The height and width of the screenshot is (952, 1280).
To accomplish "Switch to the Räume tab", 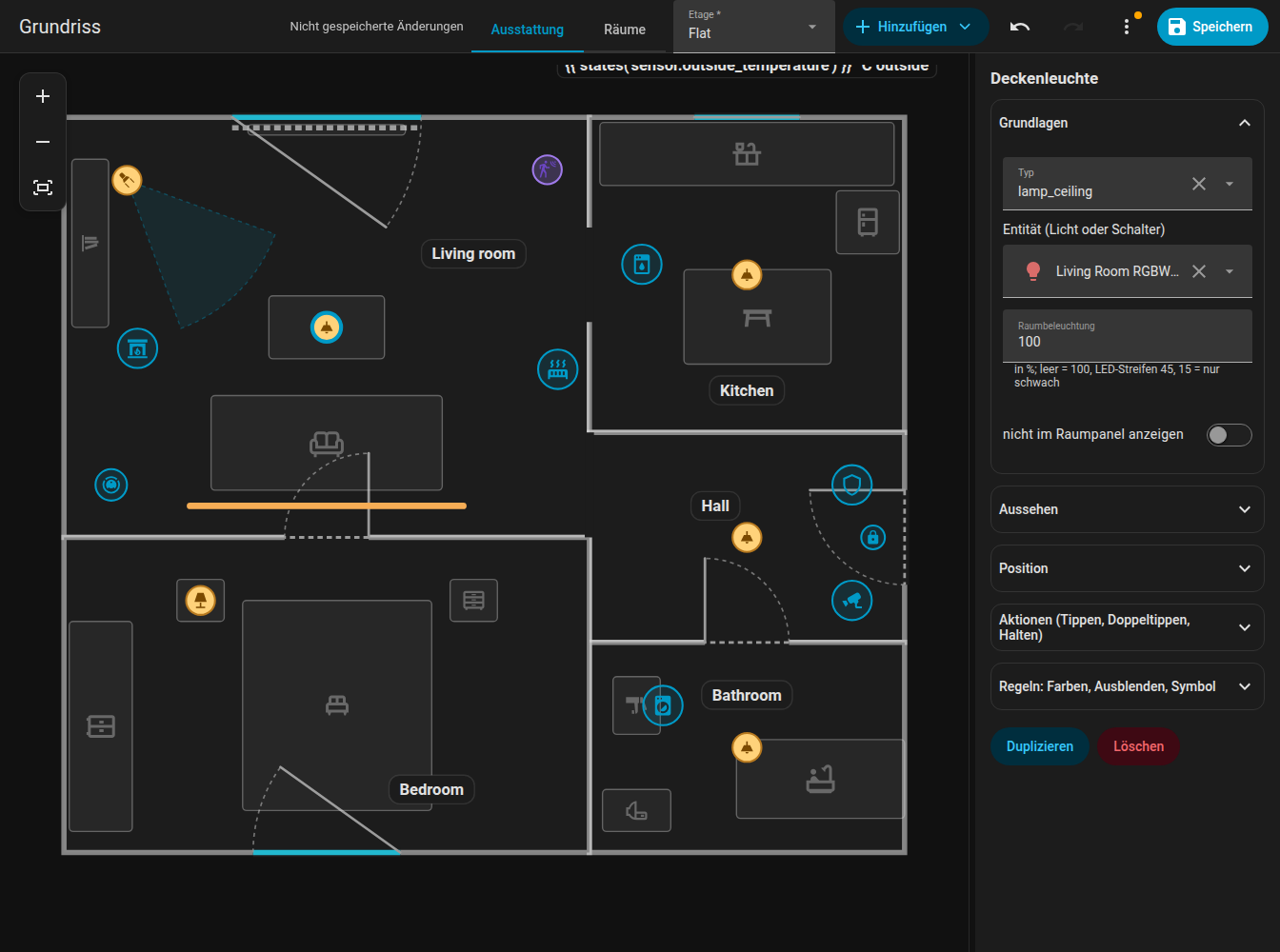I will pos(625,30).
